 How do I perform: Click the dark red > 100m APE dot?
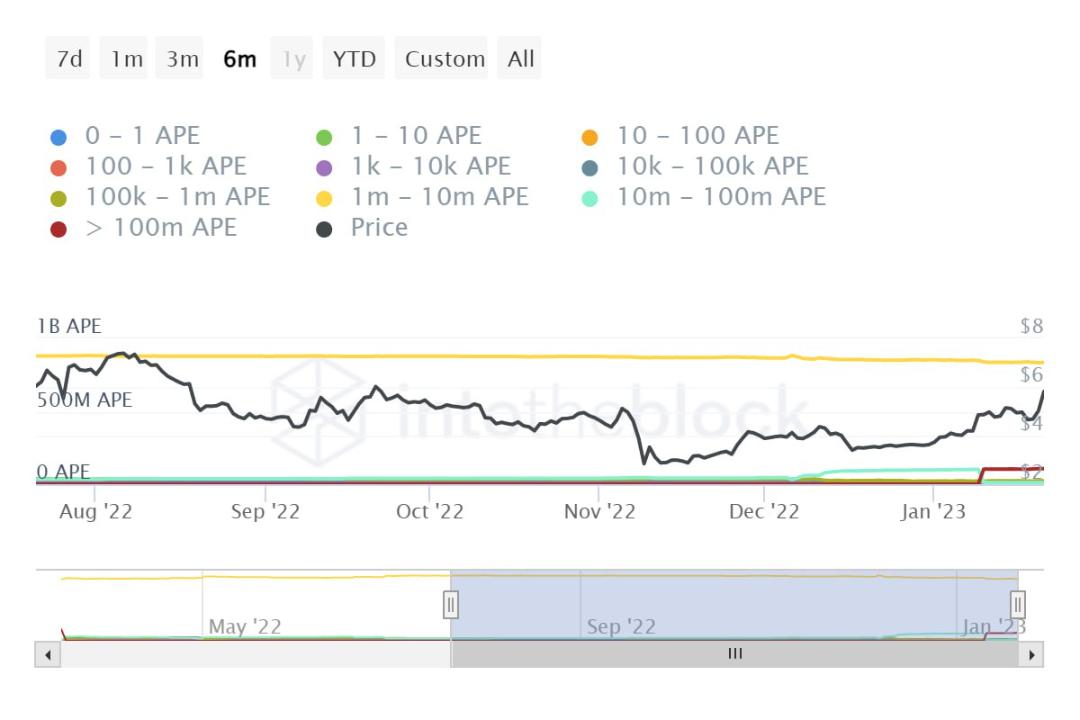point(58,229)
